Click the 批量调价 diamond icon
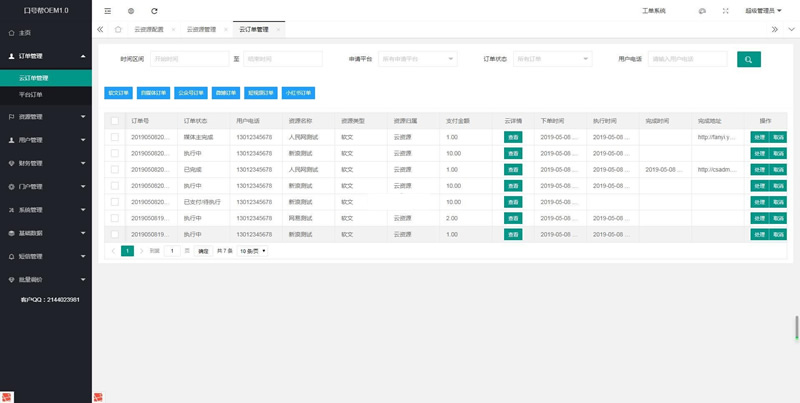Image resolution: width=800 pixels, height=403 pixels. pyautogui.click(x=11, y=280)
